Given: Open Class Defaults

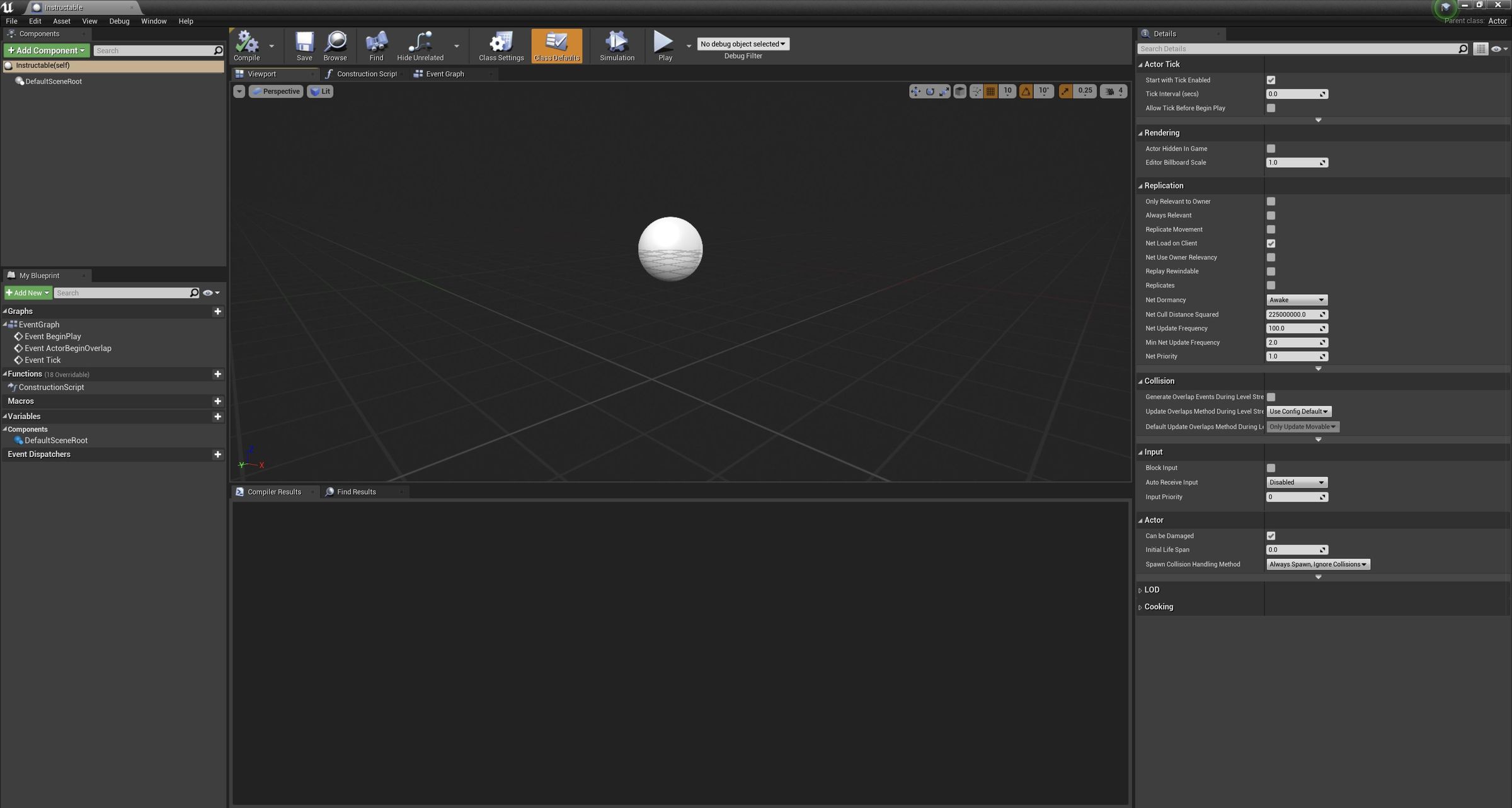Looking at the screenshot, I should click(x=556, y=46).
